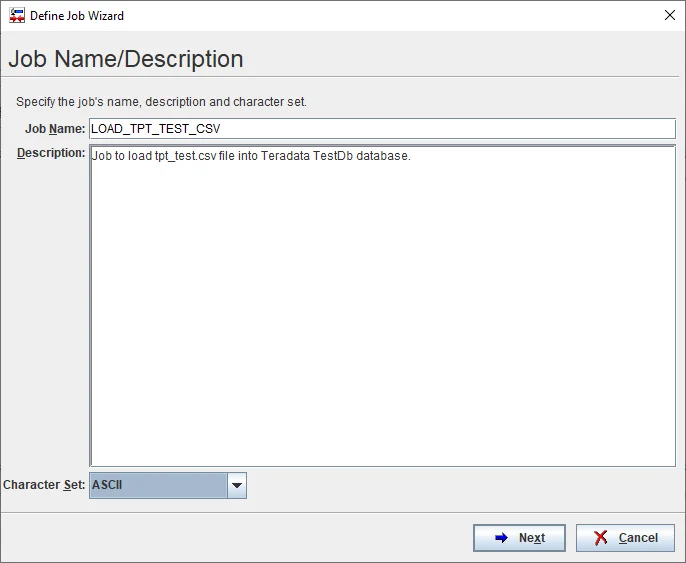The width and height of the screenshot is (686, 563).
Task: Click the "Specify the job's name" instruction text
Action: [x=161, y=102]
